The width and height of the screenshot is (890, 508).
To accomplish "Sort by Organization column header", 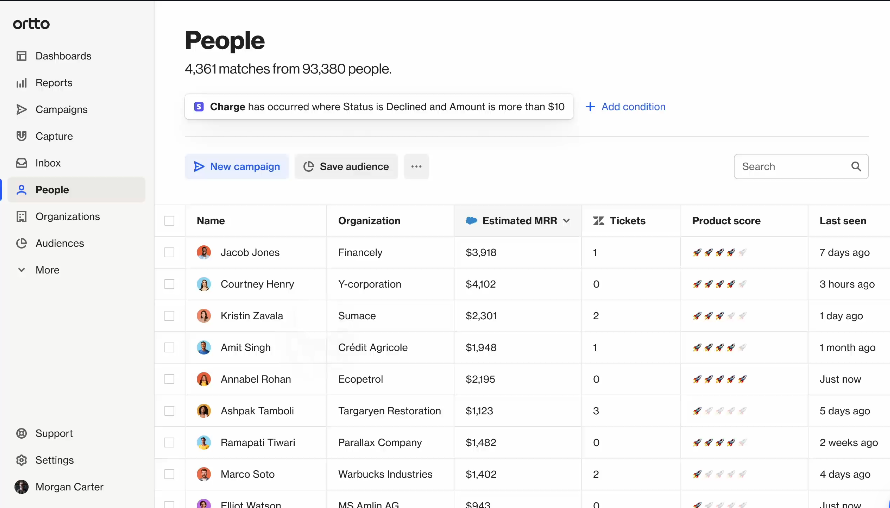I will pyautogui.click(x=369, y=221).
